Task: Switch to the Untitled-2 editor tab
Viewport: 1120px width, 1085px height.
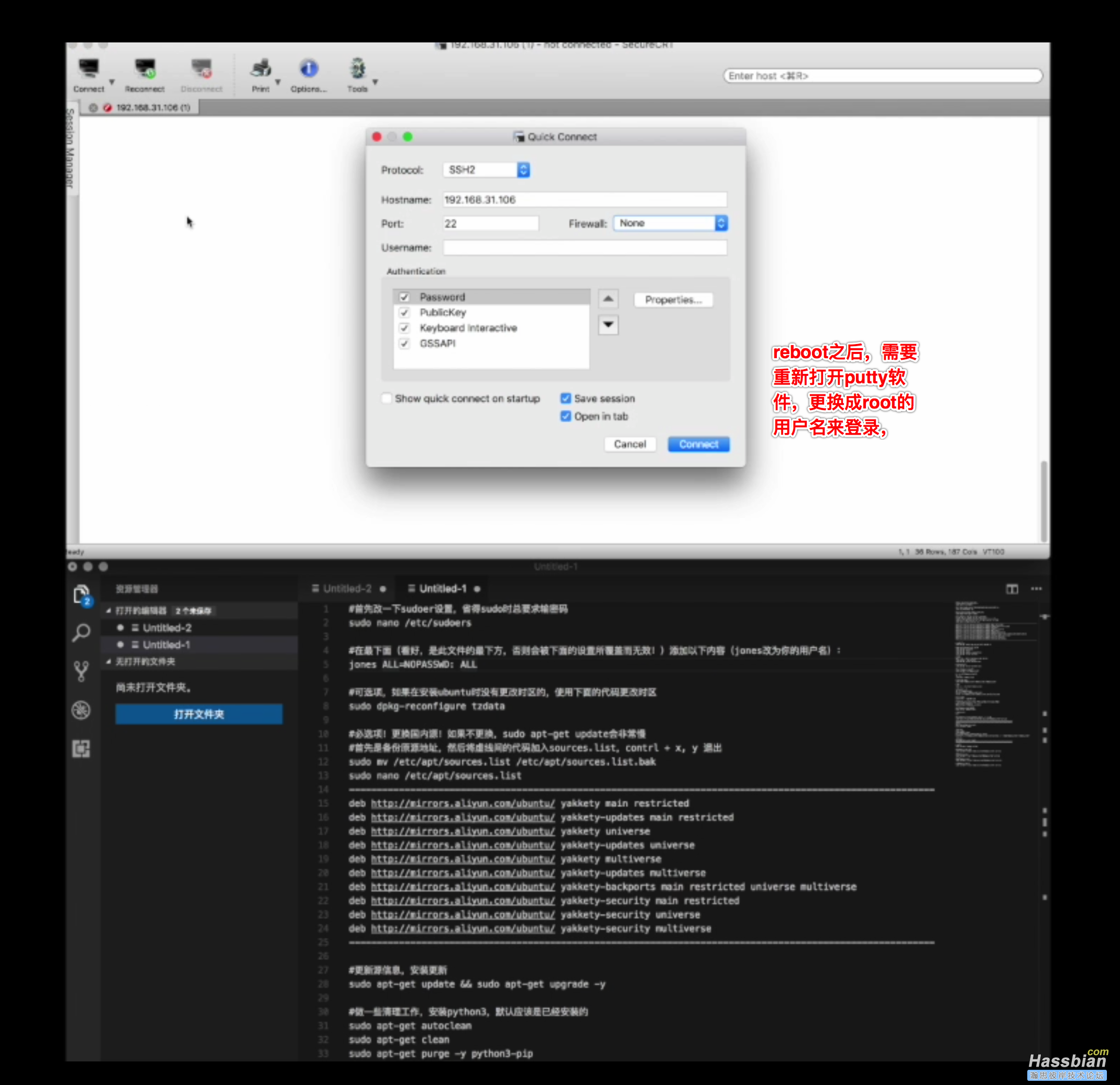Action: (347, 589)
